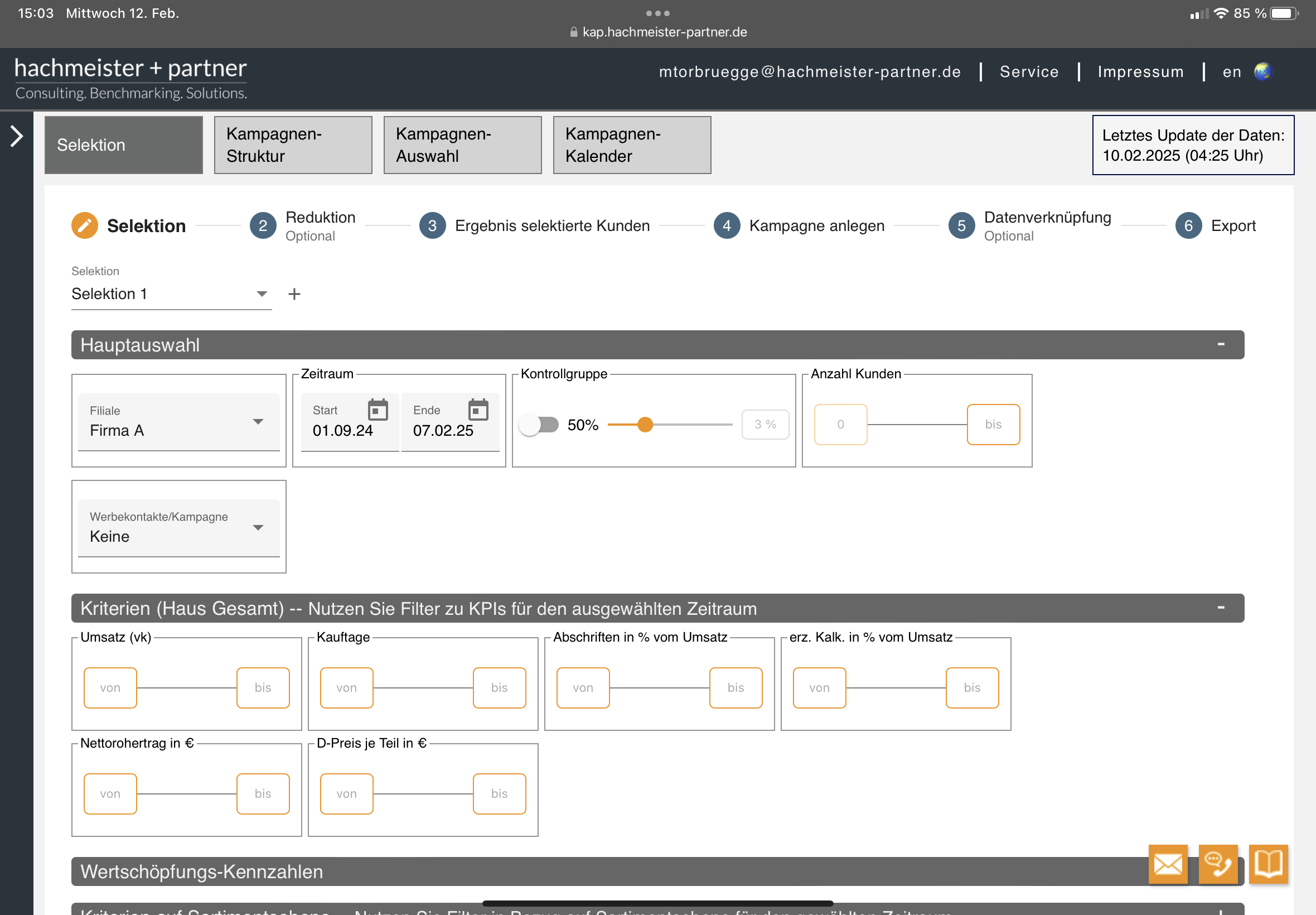Open the Service link in header
The height and width of the screenshot is (915, 1316).
(x=1028, y=71)
